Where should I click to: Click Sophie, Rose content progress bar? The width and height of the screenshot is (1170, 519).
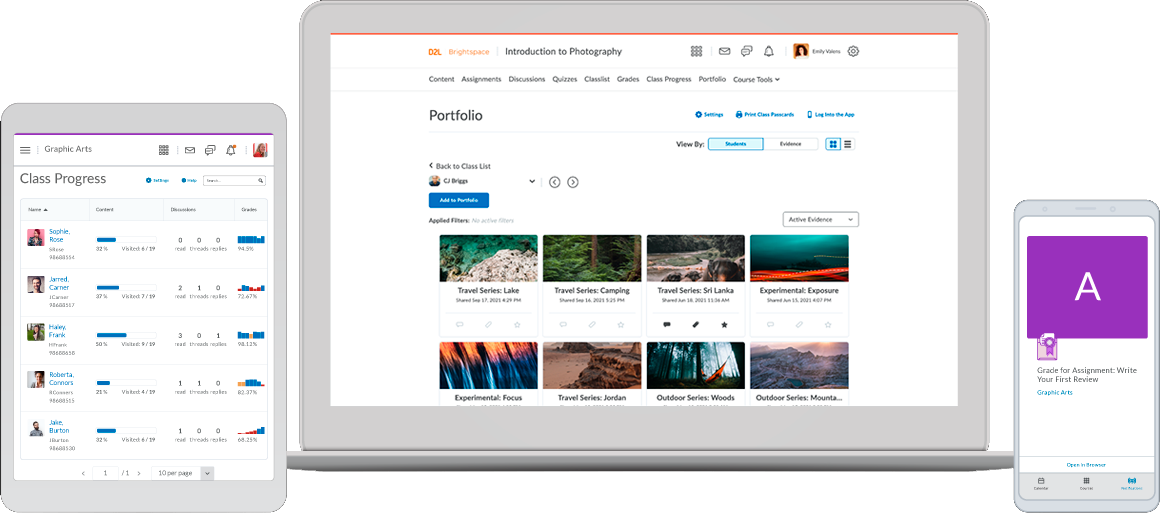(126, 240)
